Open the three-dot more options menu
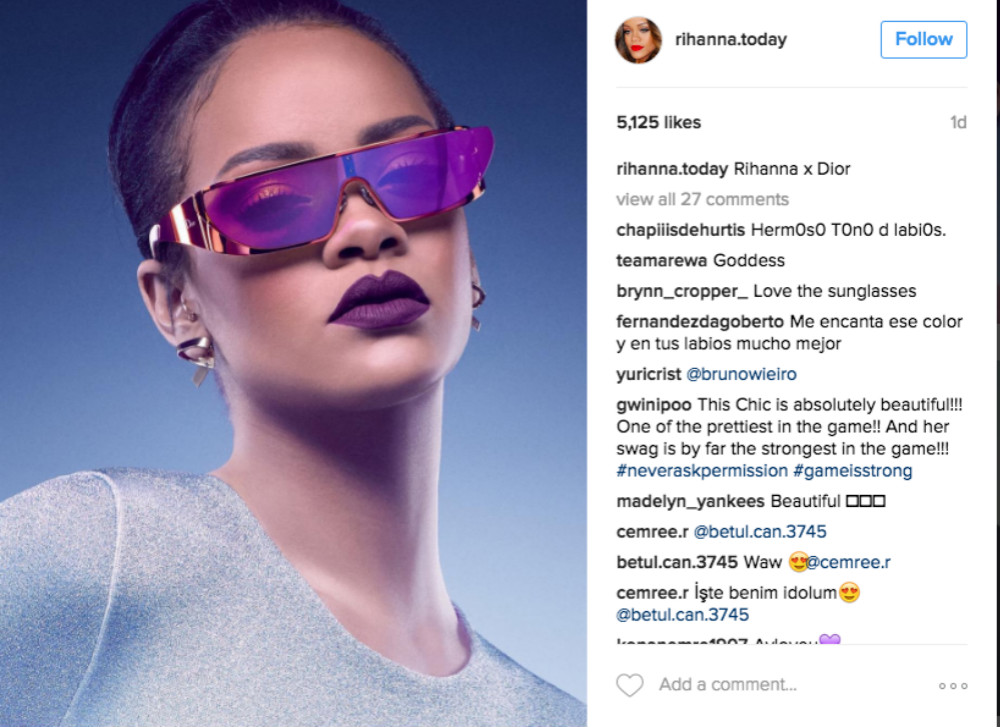 953,686
